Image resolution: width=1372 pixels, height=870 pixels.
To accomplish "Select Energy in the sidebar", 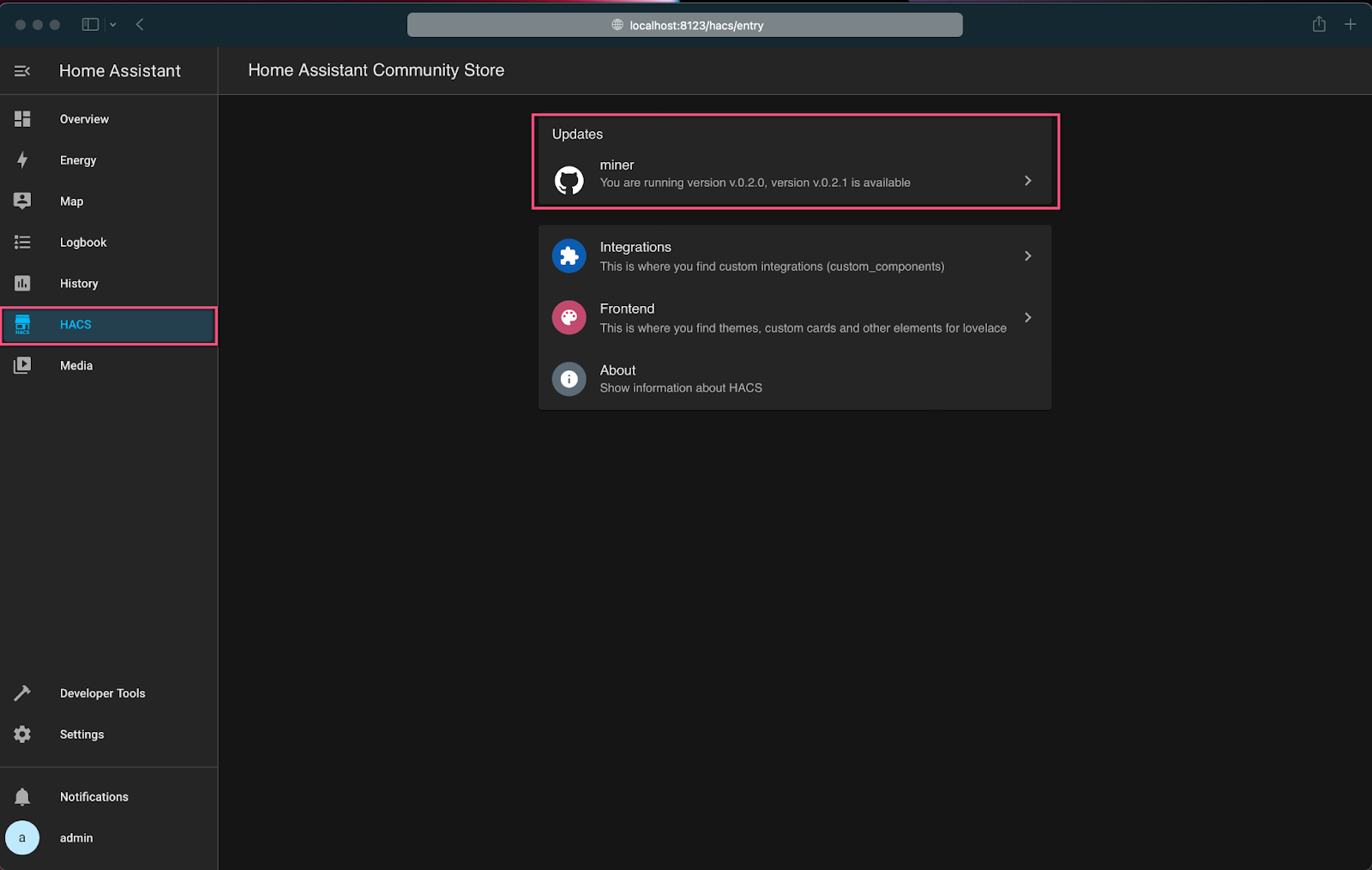I will (x=109, y=160).
